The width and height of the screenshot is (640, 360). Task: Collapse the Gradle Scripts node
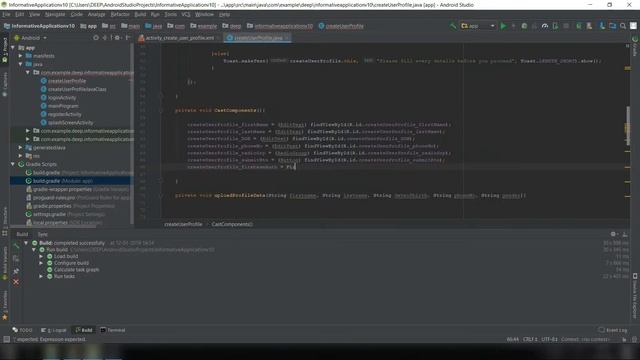13,164
